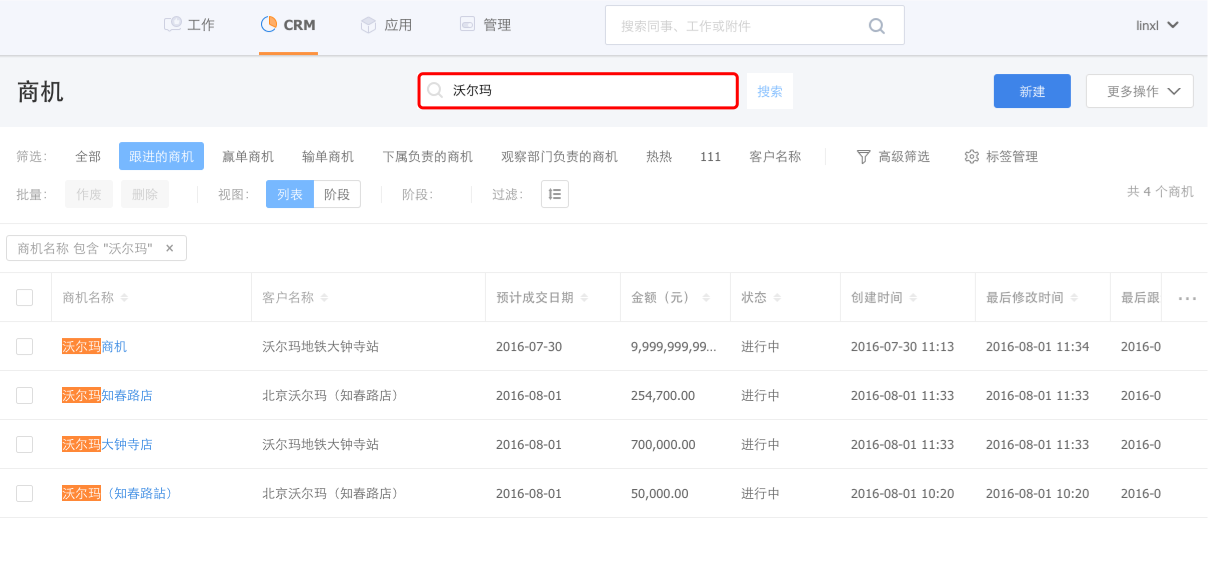Open the 管理 tab
Image resolution: width=1208 pixels, height=572 pixels.
point(485,25)
